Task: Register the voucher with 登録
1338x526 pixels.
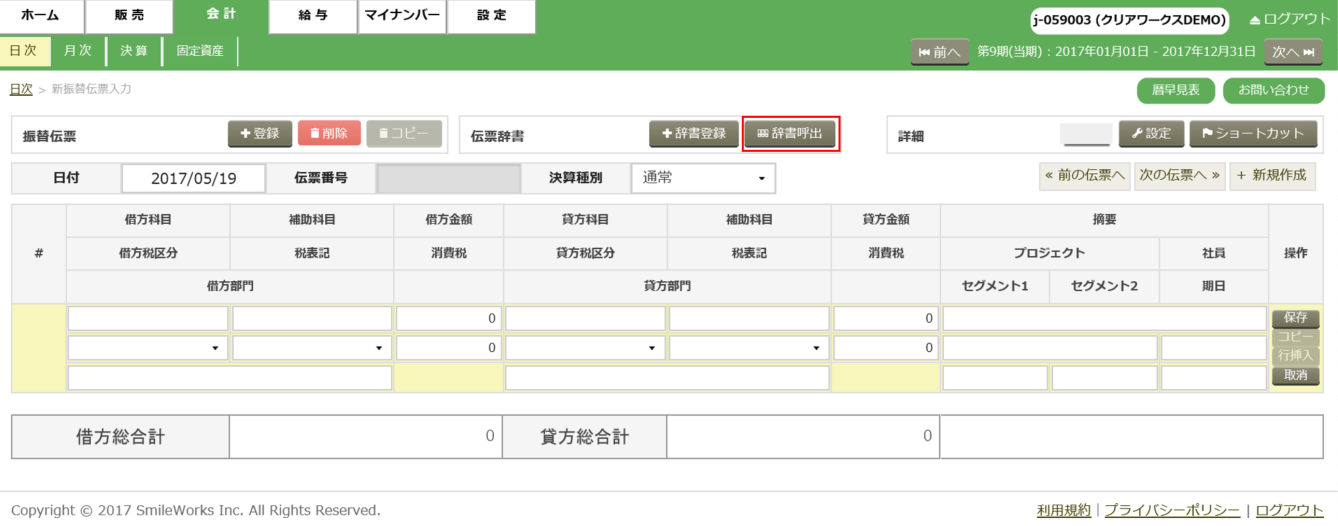Action: click(x=260, y=133)
